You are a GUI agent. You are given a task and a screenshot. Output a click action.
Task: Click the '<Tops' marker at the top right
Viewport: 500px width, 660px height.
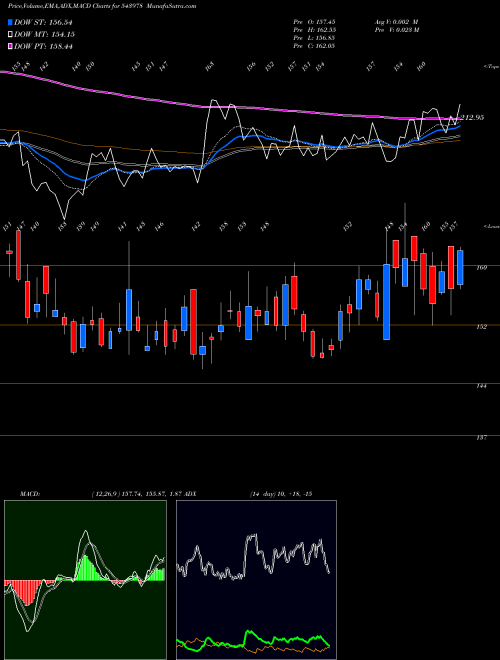click(x=491, y=67)
